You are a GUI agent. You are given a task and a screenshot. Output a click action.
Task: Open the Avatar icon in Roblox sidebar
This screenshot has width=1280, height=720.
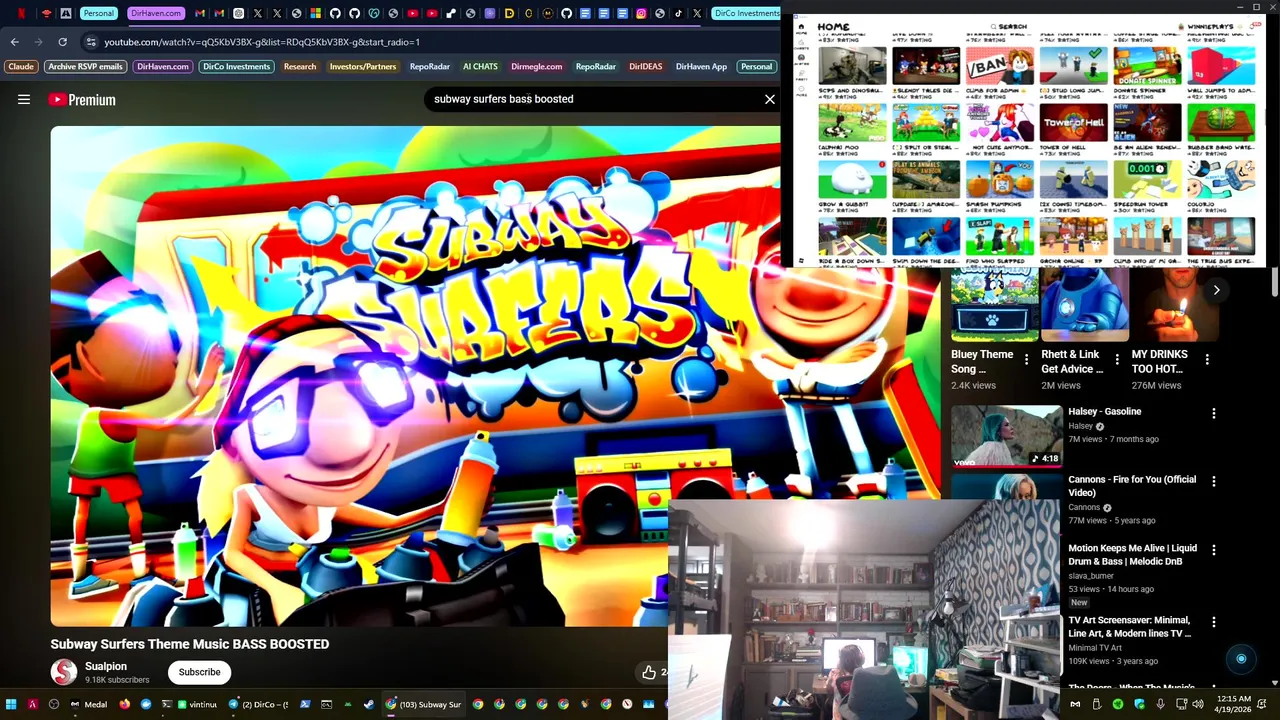click(801, 59)
